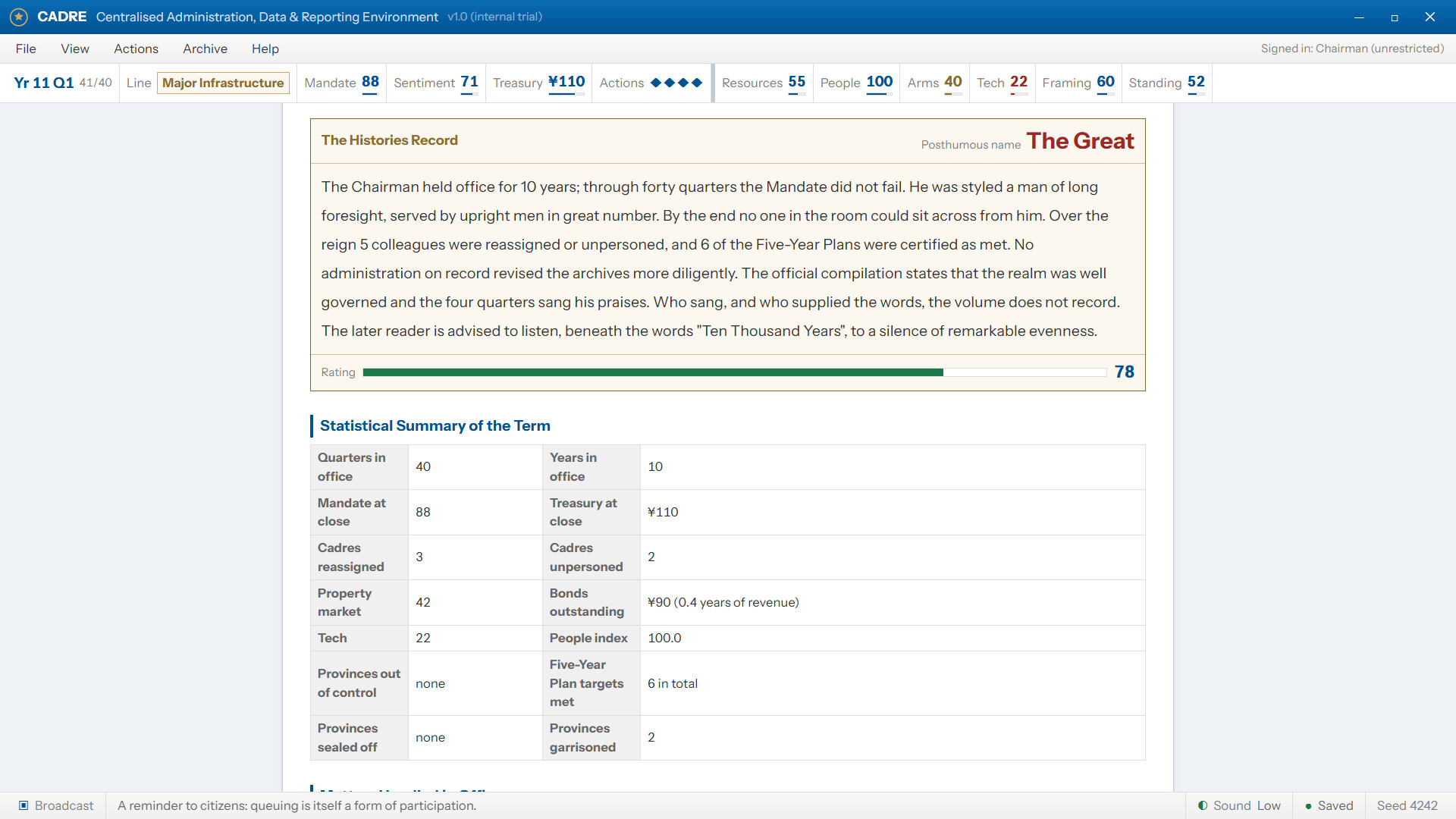
Task: Click the Quarters in office value 40
Action: coord(475,467)
